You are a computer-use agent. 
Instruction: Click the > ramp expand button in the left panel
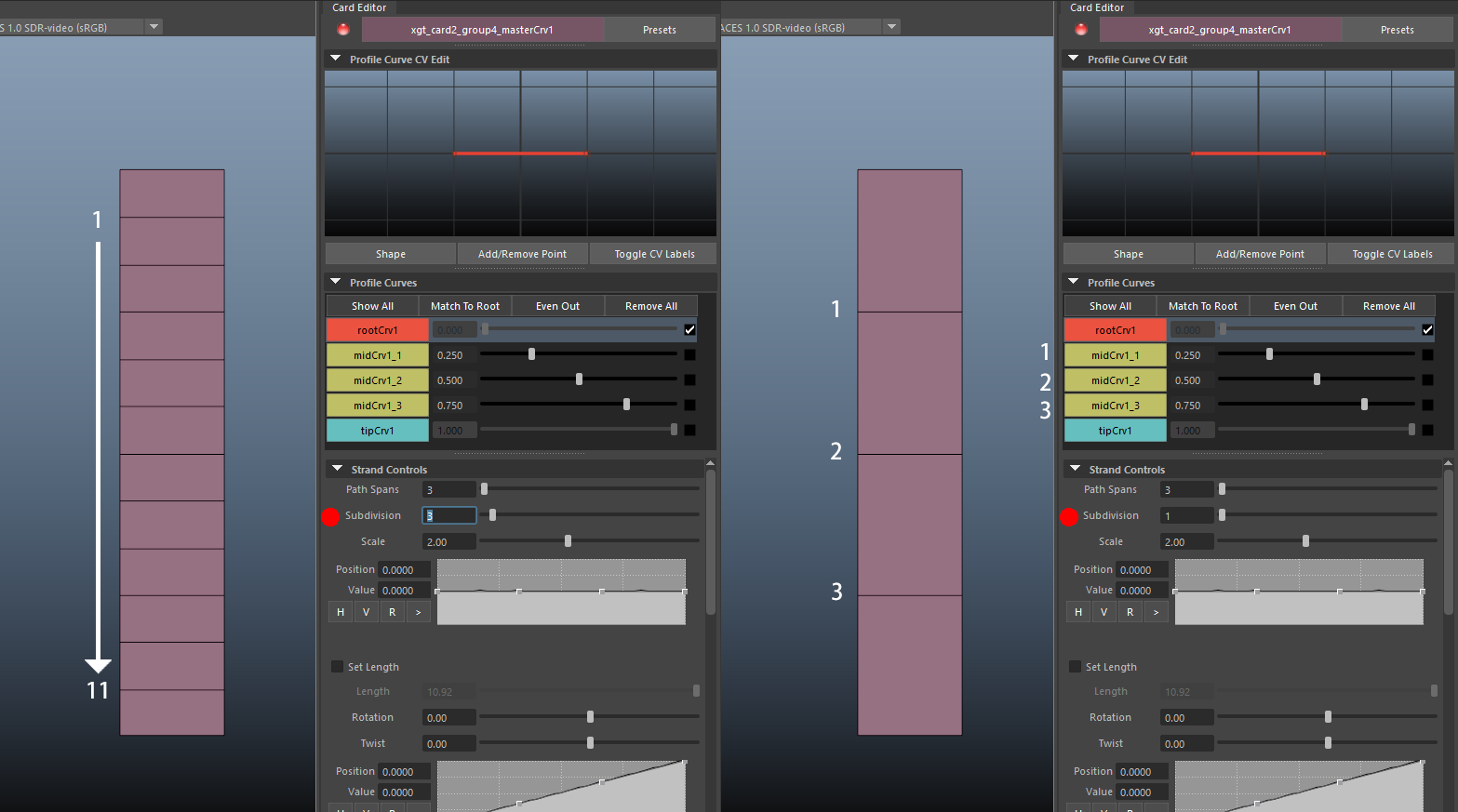click(x=418, y=612)
